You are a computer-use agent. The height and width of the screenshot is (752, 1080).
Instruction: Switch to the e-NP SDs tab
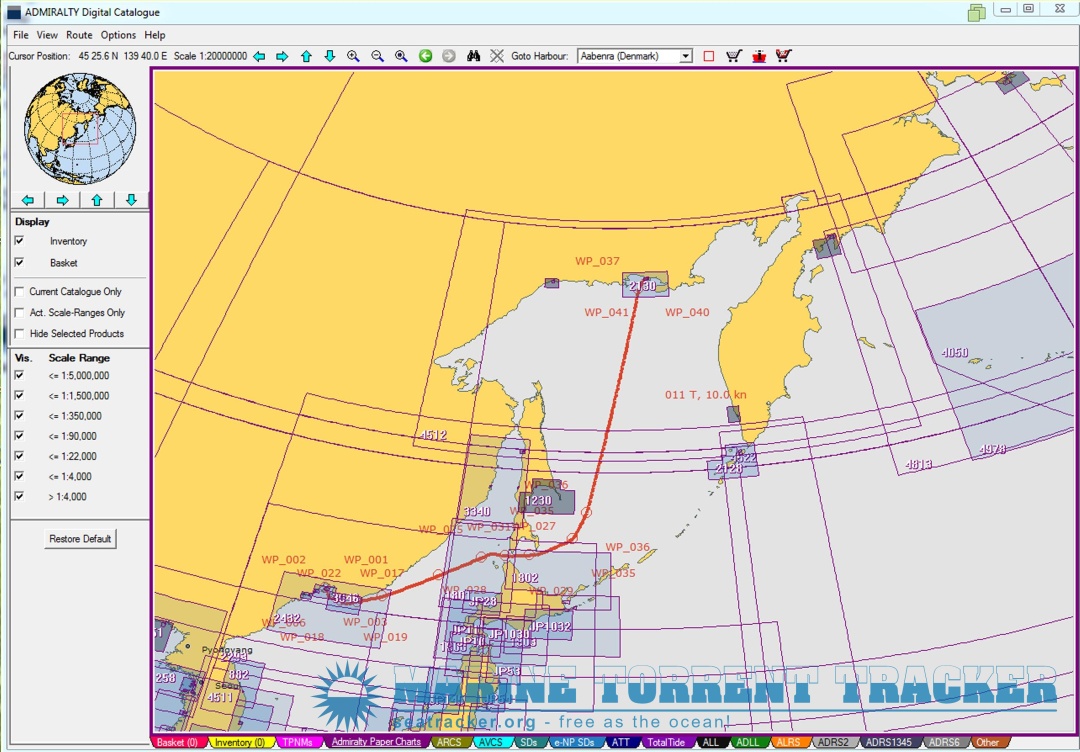[575, 742]
